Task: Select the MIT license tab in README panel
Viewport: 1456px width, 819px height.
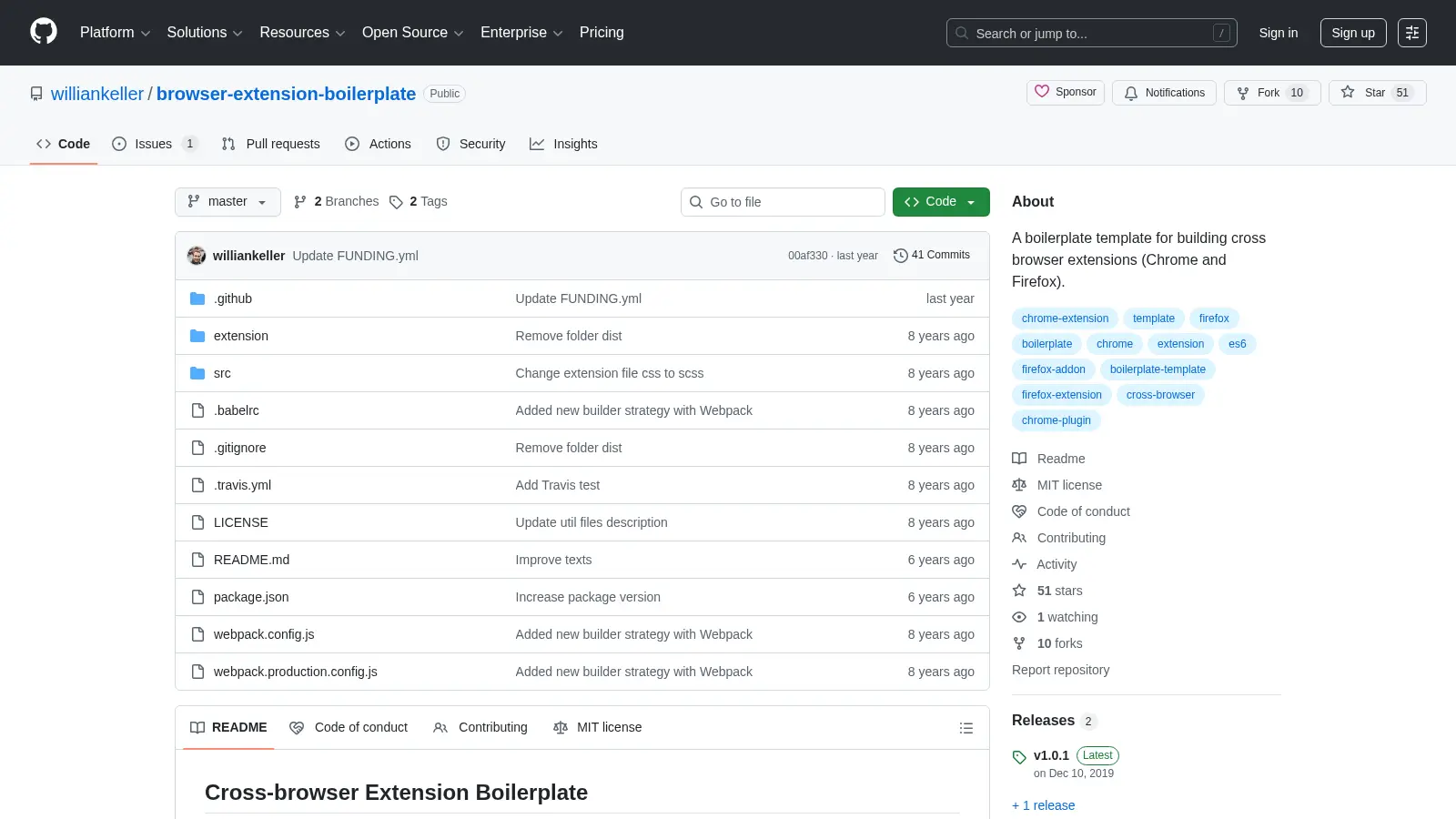Action: click(x=598, y=727)
